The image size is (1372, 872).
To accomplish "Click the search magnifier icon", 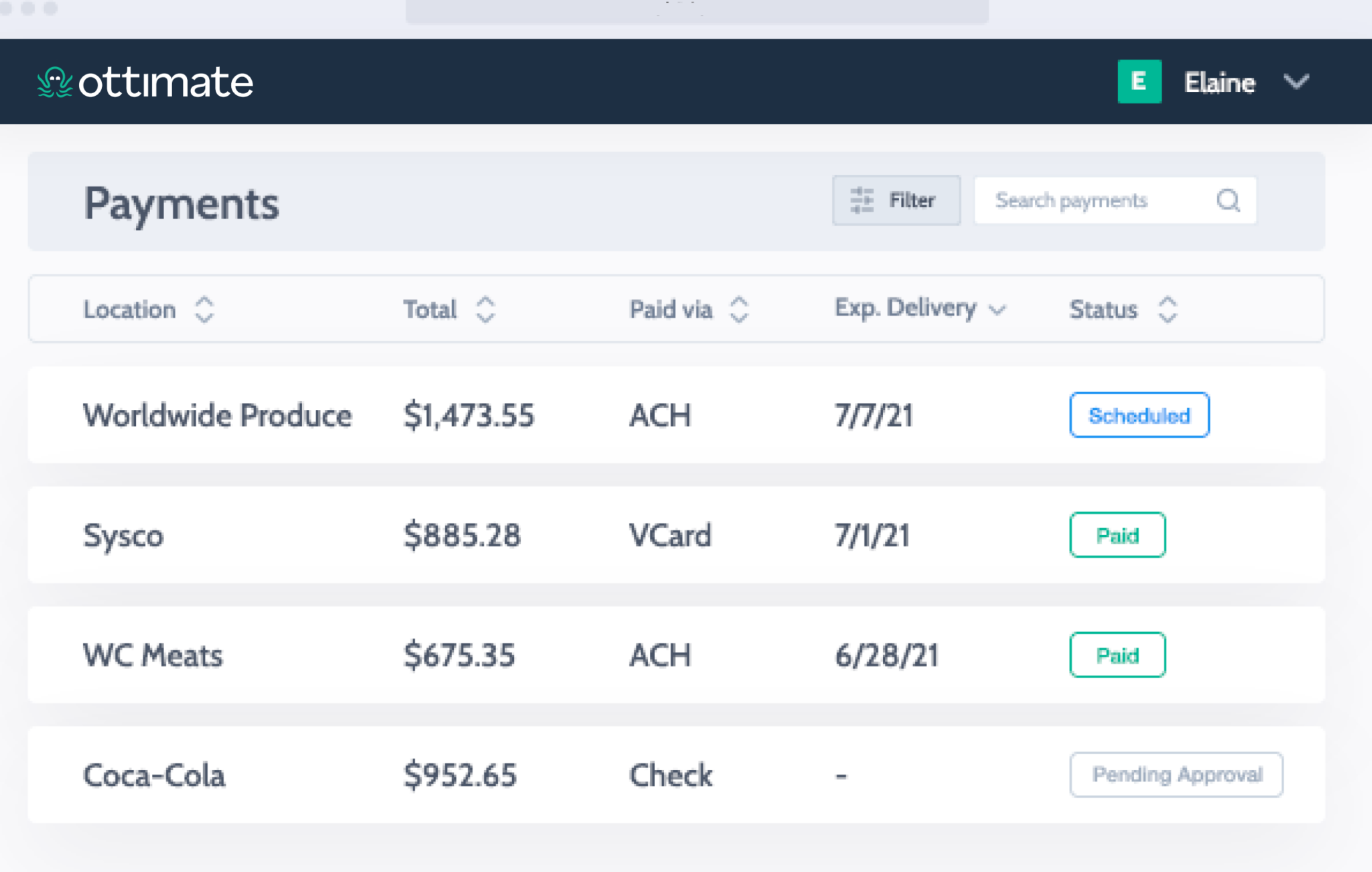I will (x=1228, y=200).
